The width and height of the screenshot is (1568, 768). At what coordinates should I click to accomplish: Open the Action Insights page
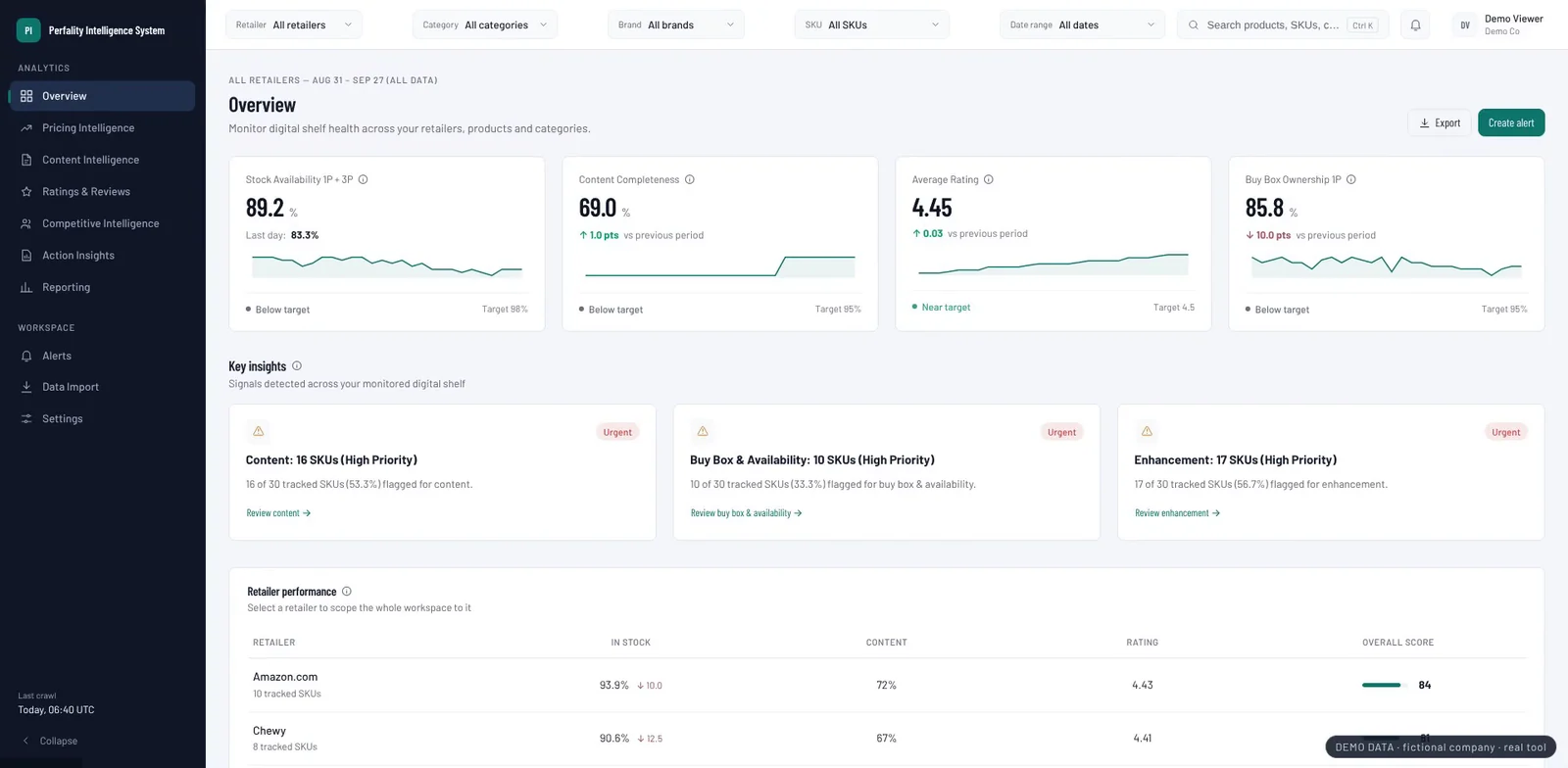102,256
